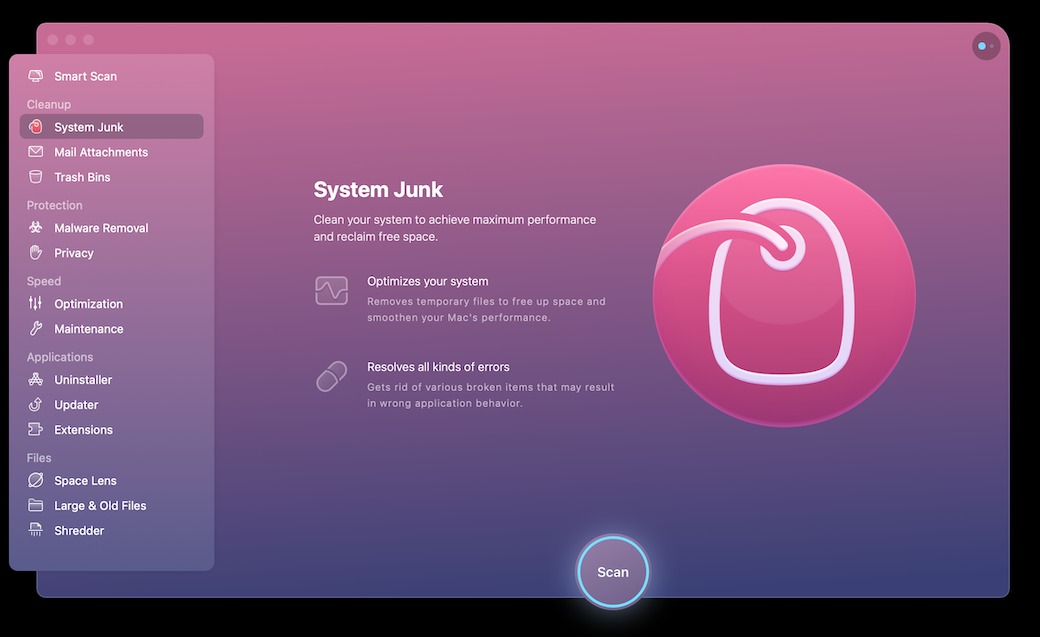Select Space Lens in Files
The image size is (1040, 637).
(x=85, y=481)
